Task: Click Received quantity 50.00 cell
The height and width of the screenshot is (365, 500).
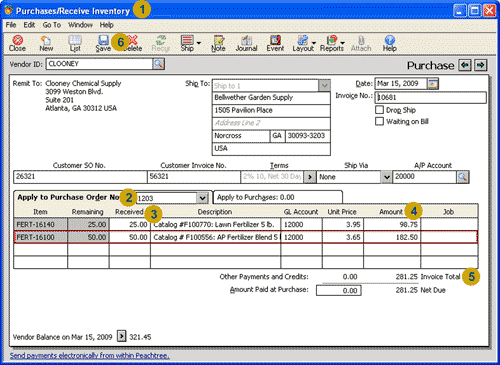Action: coord(130,237)
